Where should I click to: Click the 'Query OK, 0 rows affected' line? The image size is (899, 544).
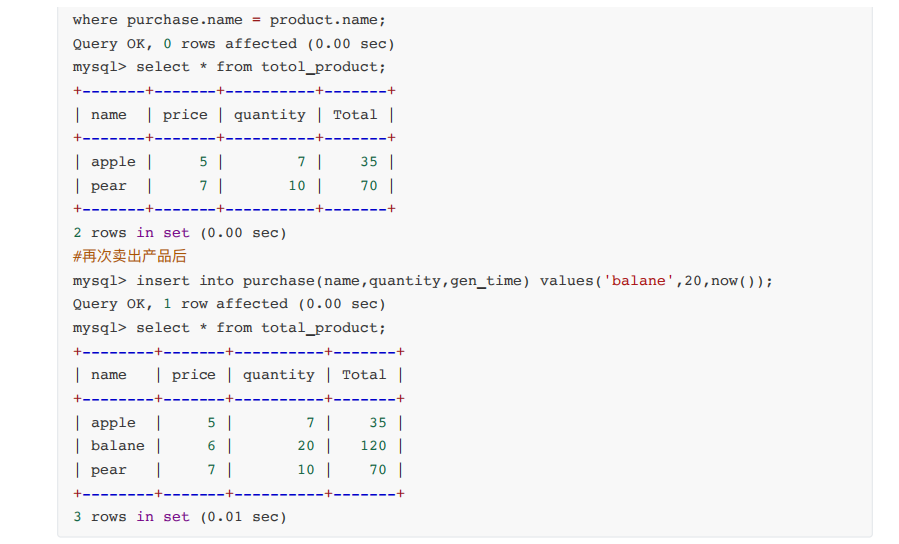click(x=233, y=44)
